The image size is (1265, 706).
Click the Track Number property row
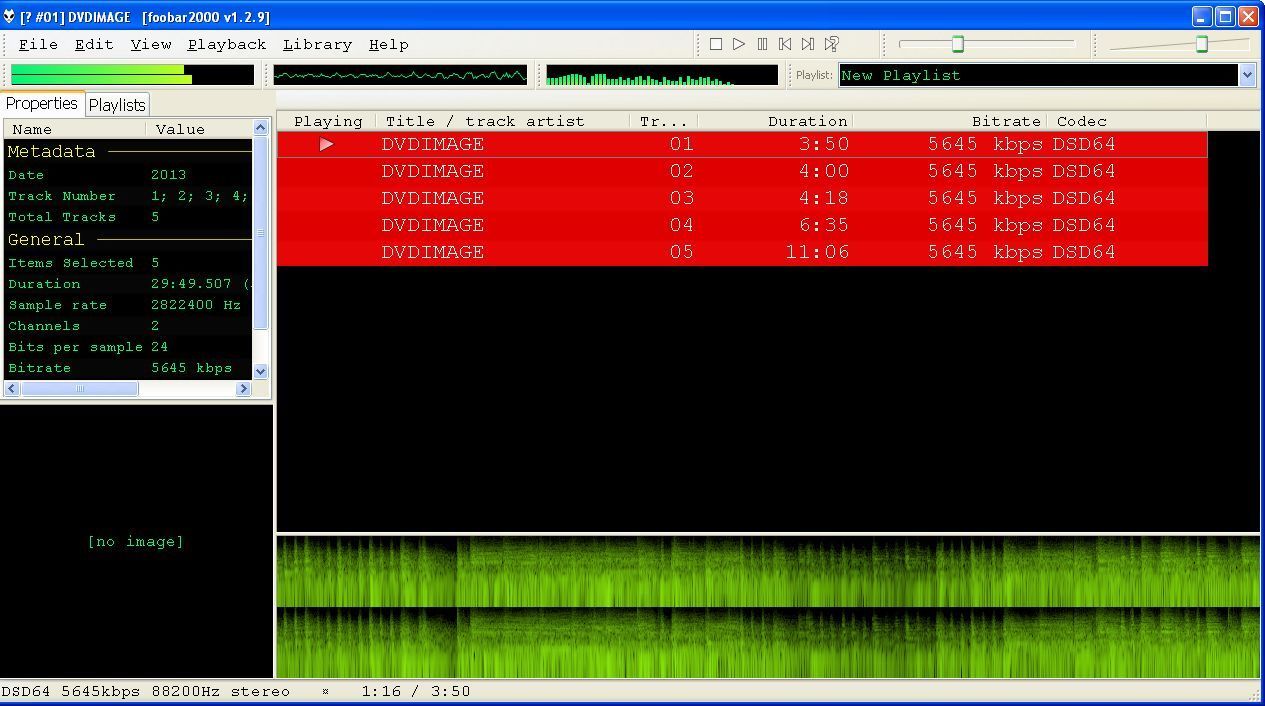click(128, 196)
